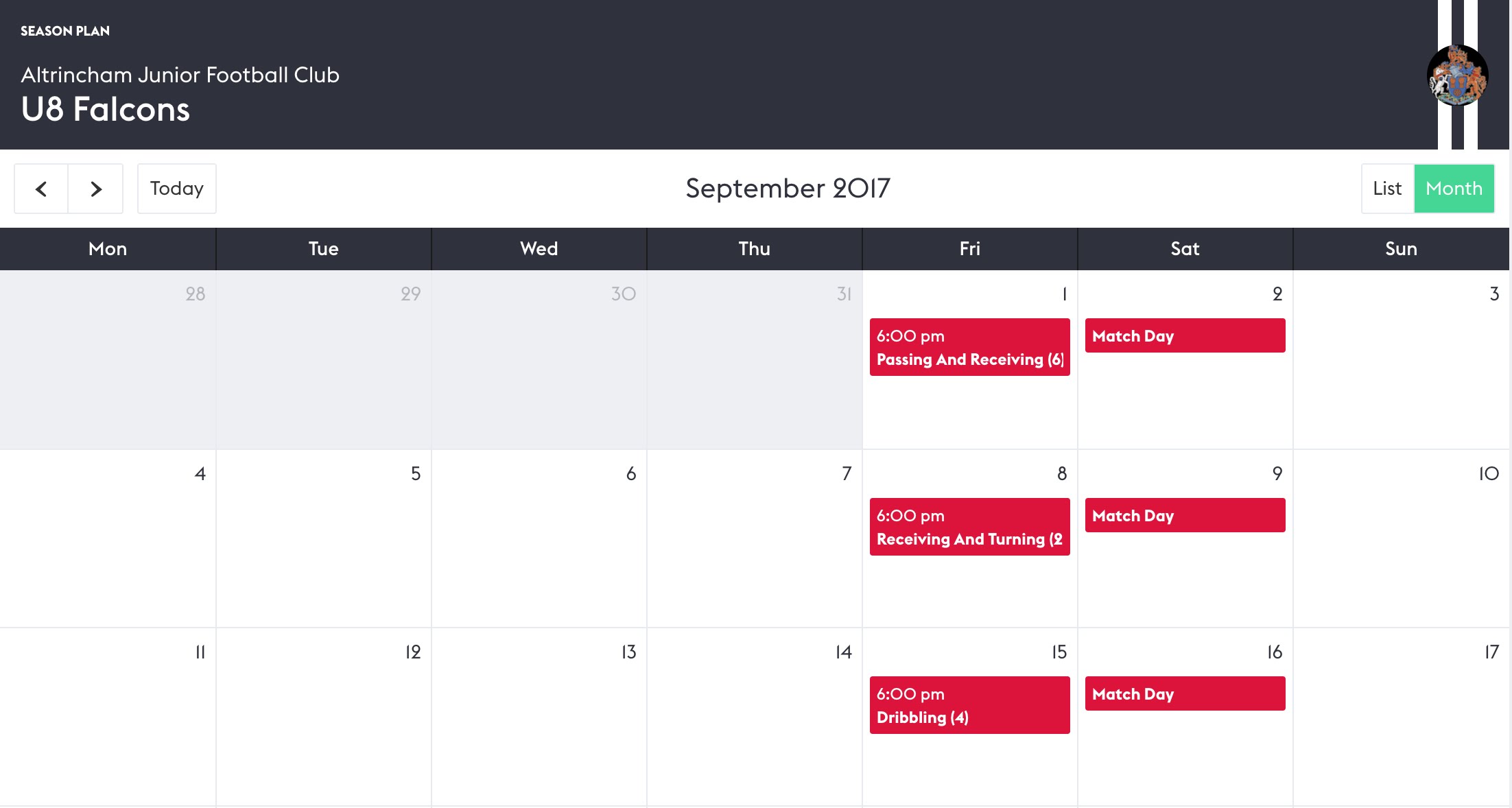Open the Dribbling (4) session
Viewport: 1512px width, 808px height.
[969, 705]
